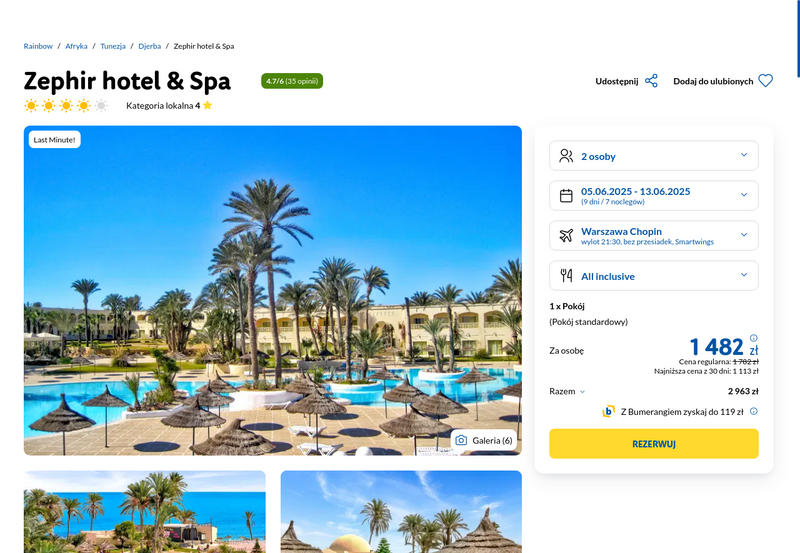
Task: Open the Warszawa Chopin departure dropdown
Action: (x=654, y=236)
